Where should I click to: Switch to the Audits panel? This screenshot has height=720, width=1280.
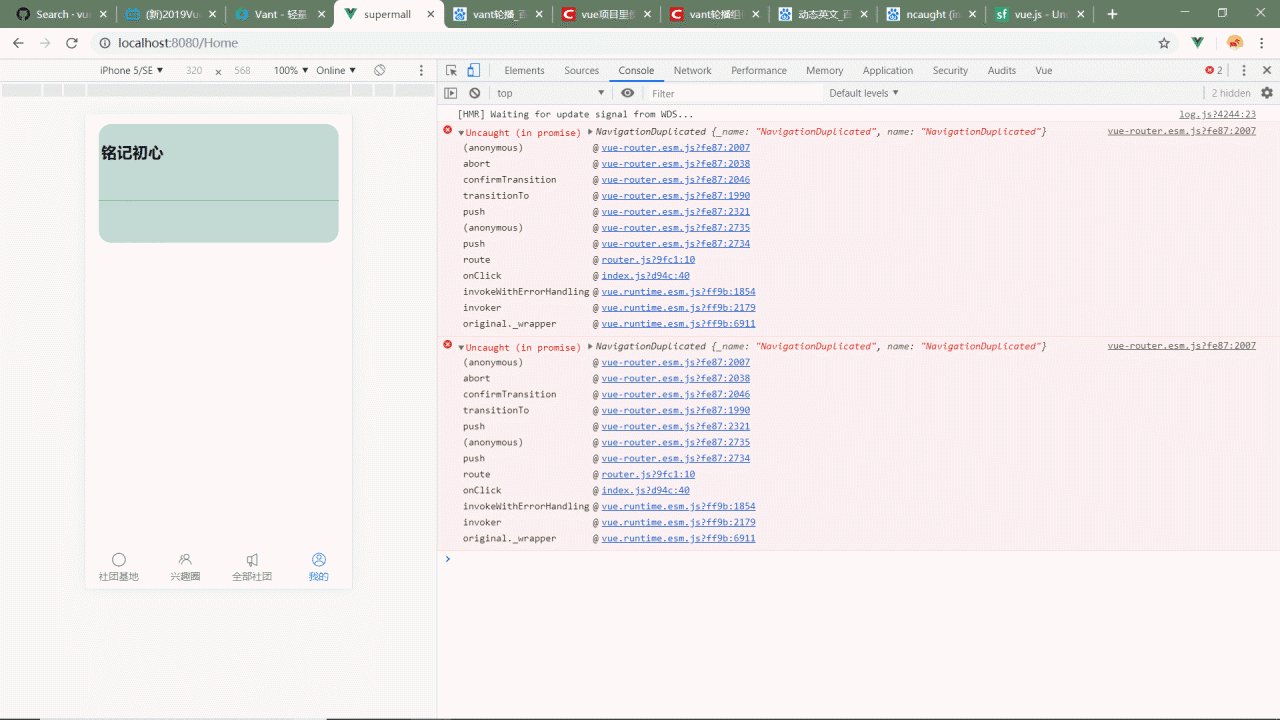[x=1001, y=70]
